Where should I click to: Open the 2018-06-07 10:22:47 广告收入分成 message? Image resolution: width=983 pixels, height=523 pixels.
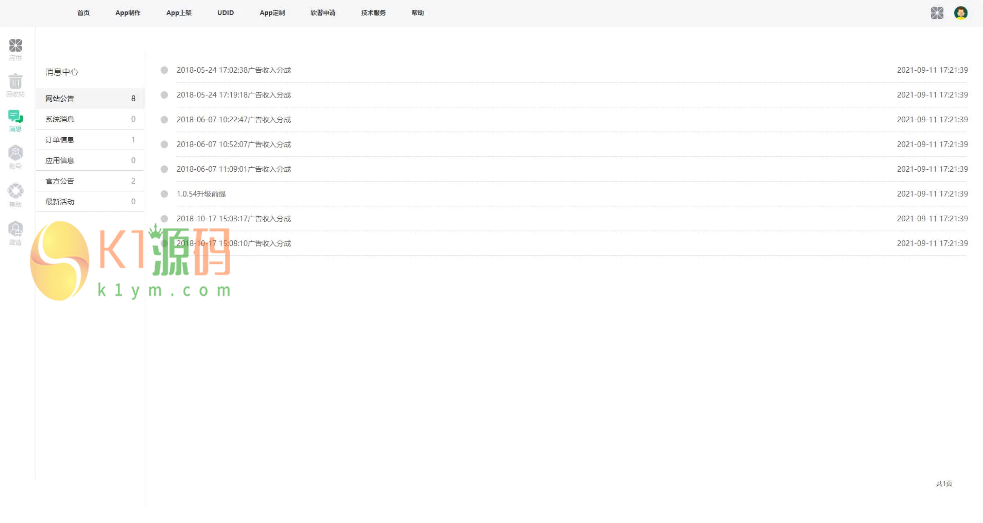tap(234, 120)
